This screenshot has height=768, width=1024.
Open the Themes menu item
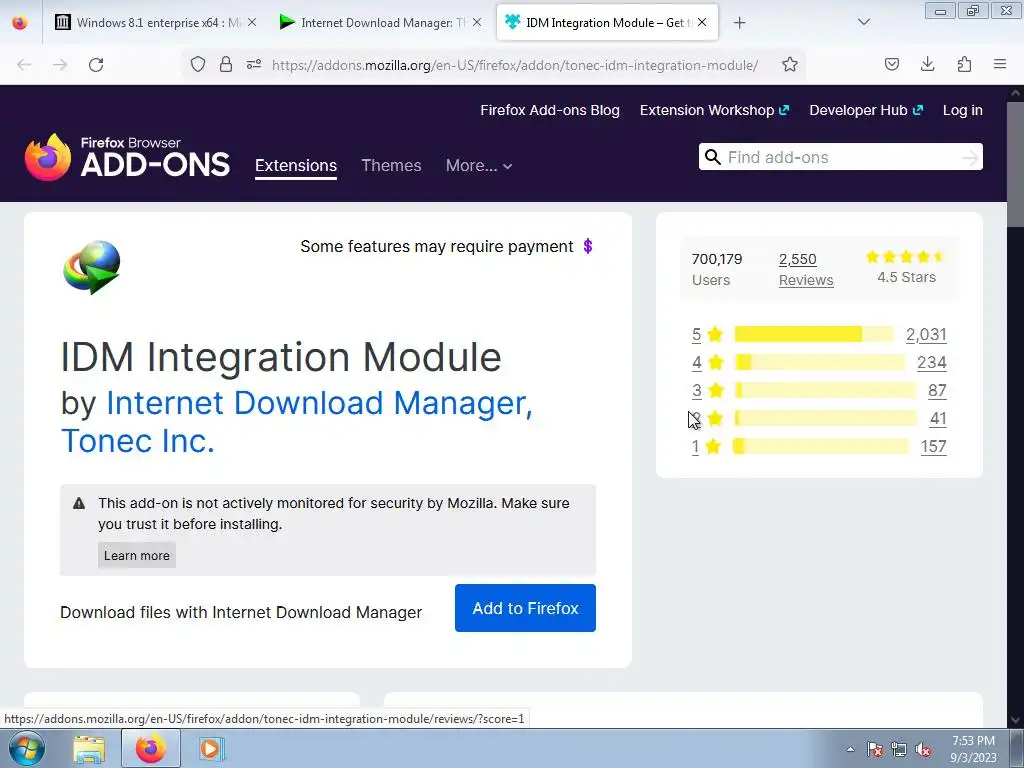(391, 165)
